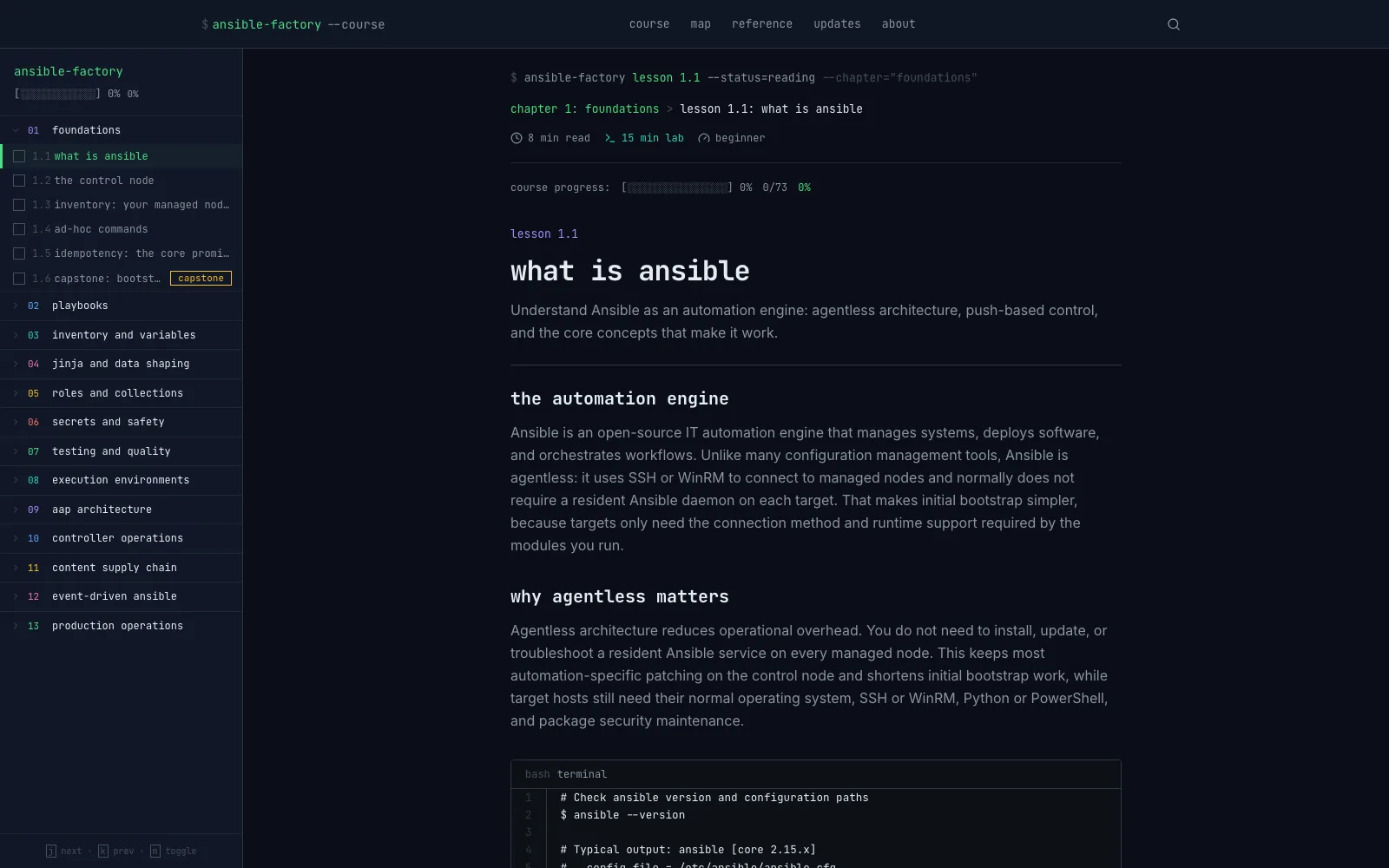The width and height of the screenshot is (1389, 868).
Task: Open lesson 1.2 the control node
Action: (x=122, y=181)
